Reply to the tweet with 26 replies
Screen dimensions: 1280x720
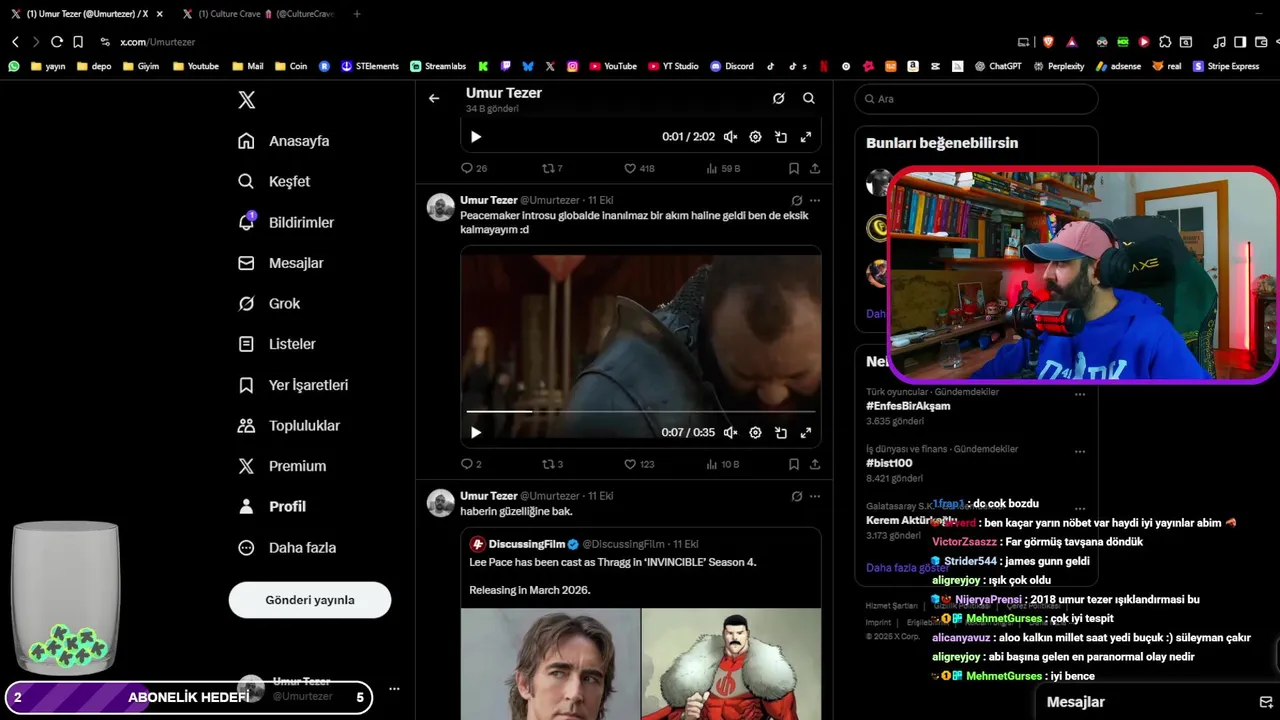click(x=474, y=168)
